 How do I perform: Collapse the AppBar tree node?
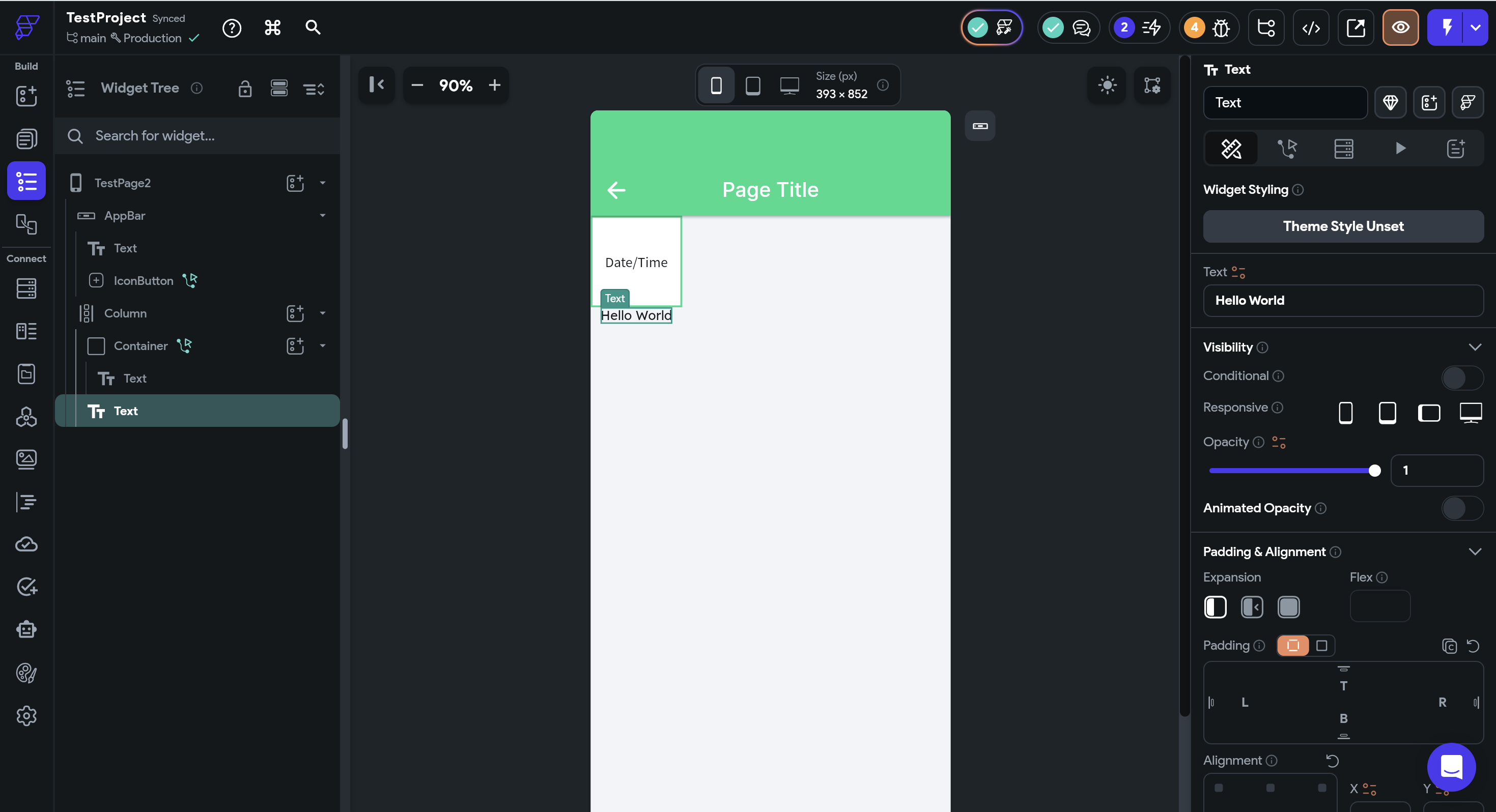pyautogui.click(x=322, y=215)
